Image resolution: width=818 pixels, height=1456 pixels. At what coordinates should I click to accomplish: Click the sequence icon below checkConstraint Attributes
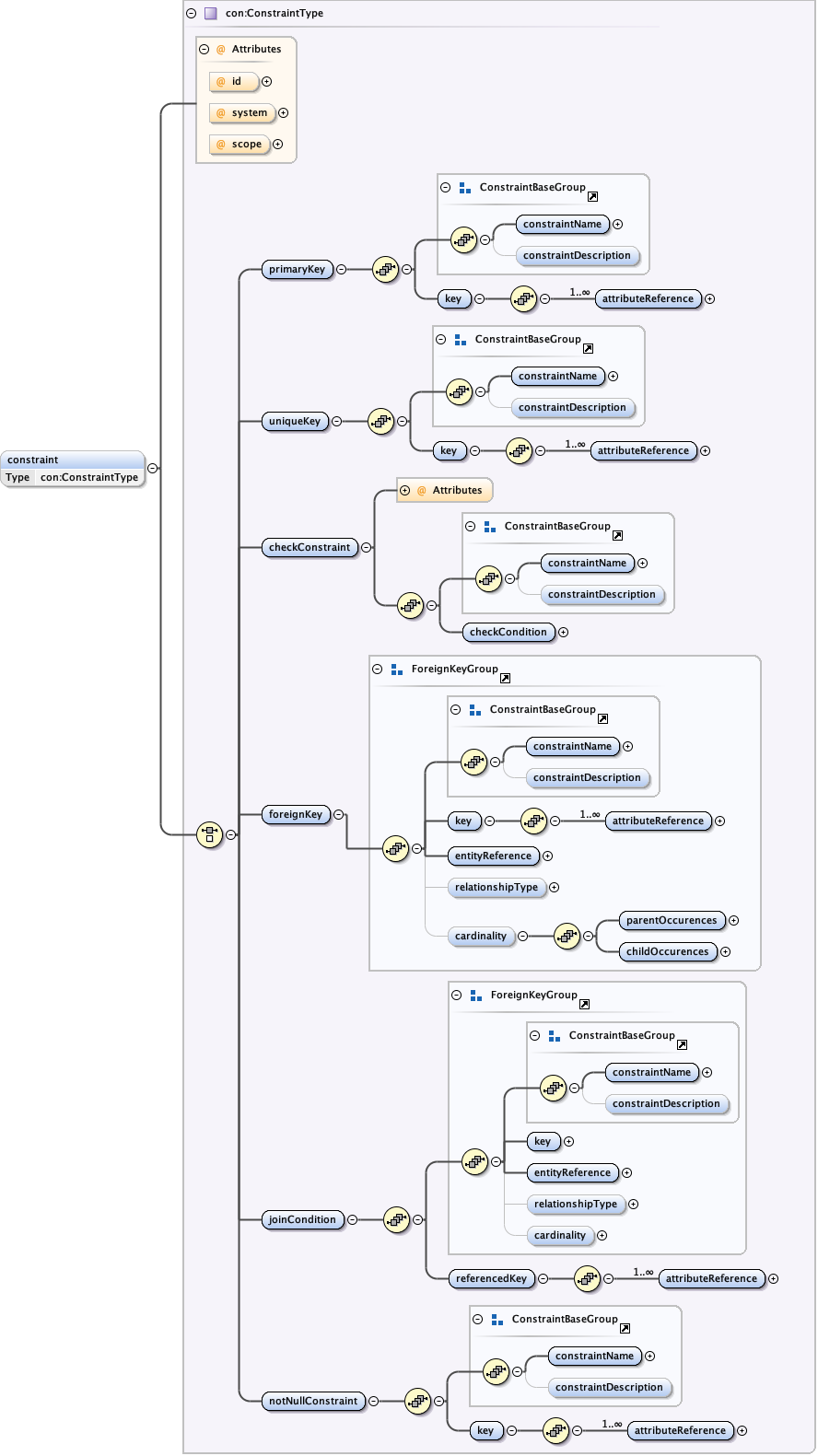point(410,606)
